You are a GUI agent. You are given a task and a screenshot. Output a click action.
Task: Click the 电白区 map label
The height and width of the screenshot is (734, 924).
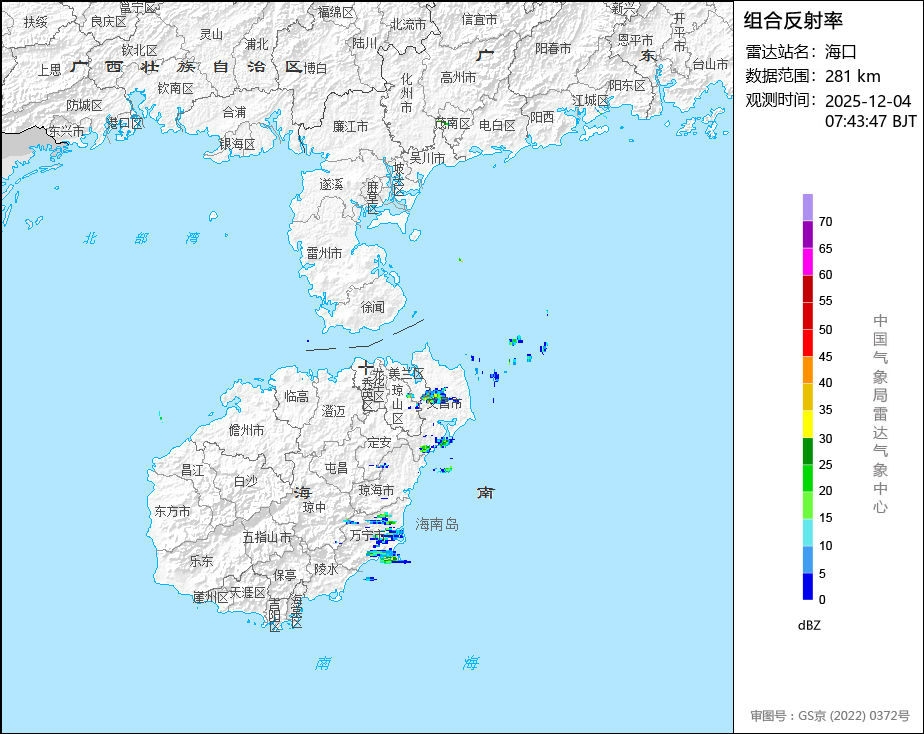click(497, 125)
